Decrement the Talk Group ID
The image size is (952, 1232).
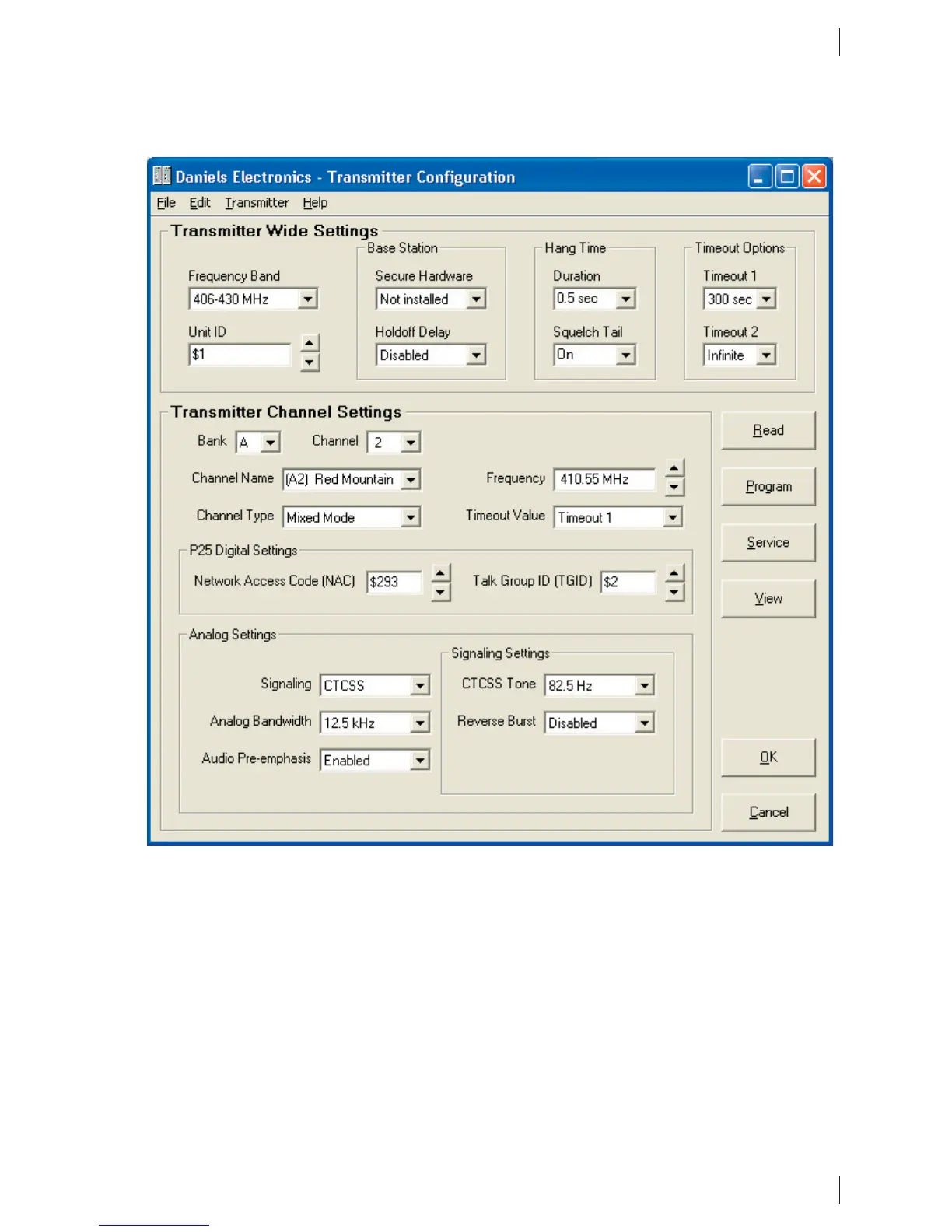[x=674, y=593]
